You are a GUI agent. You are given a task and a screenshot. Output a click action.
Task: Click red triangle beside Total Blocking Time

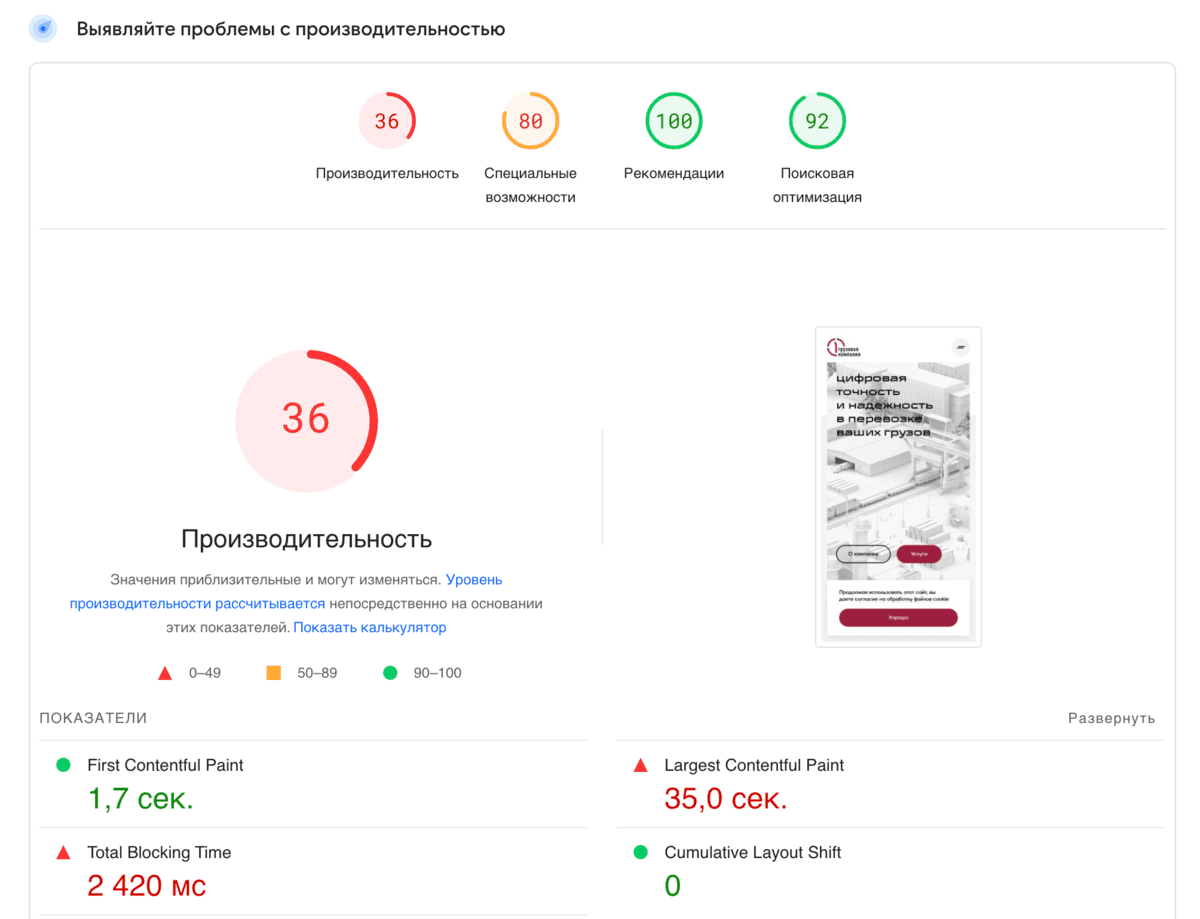63,853
